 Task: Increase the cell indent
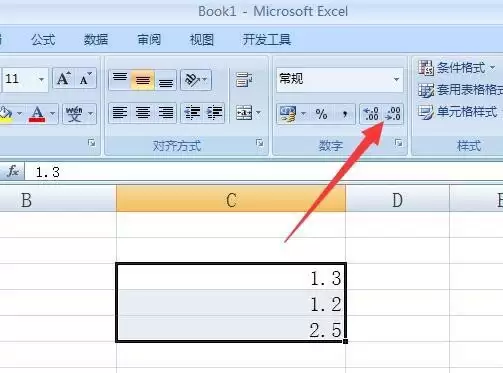coord(214,113)
